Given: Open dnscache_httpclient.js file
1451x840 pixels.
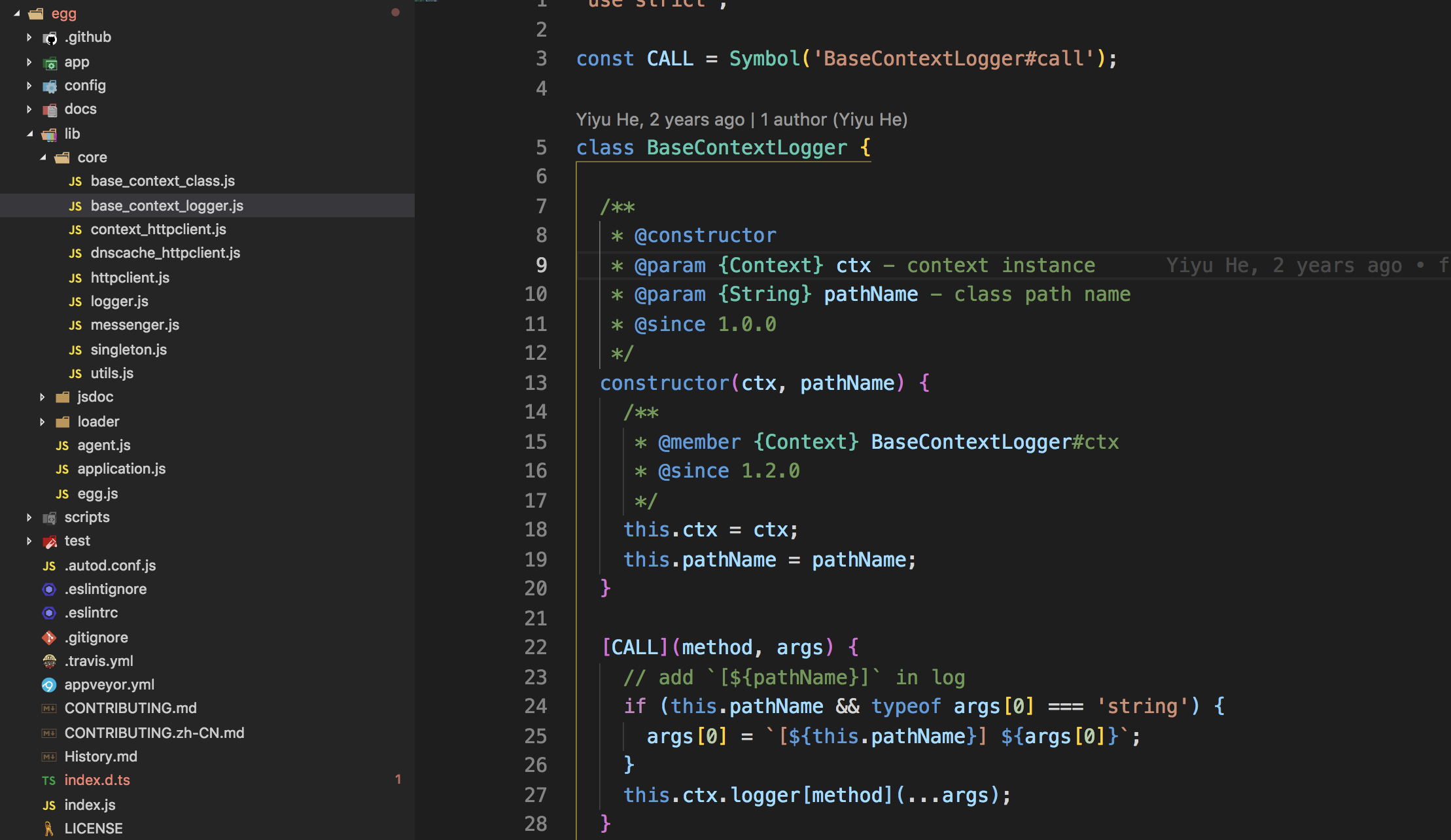Looking at the screenshot, I should click(x=166, y=253).
